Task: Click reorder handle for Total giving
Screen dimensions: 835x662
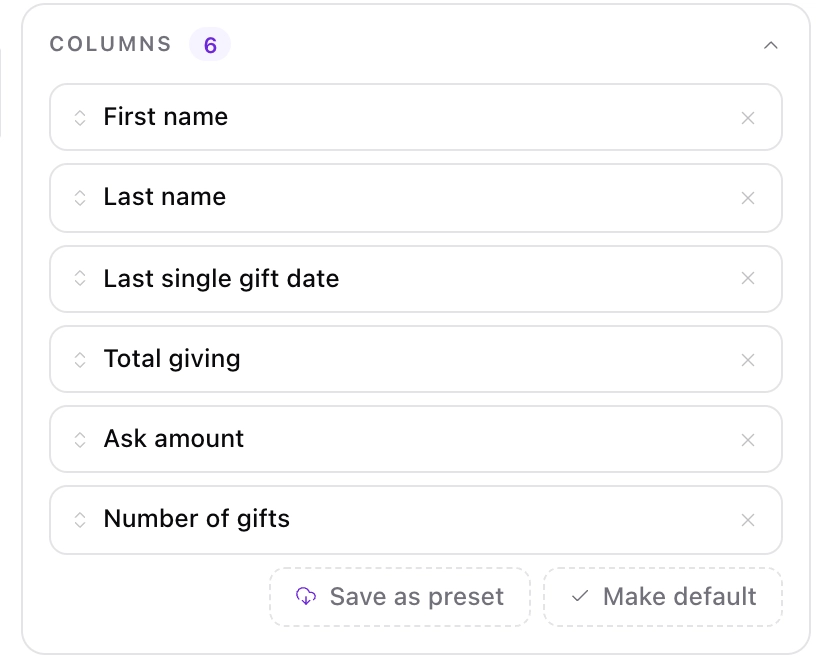Action: [x=80, y=360]
